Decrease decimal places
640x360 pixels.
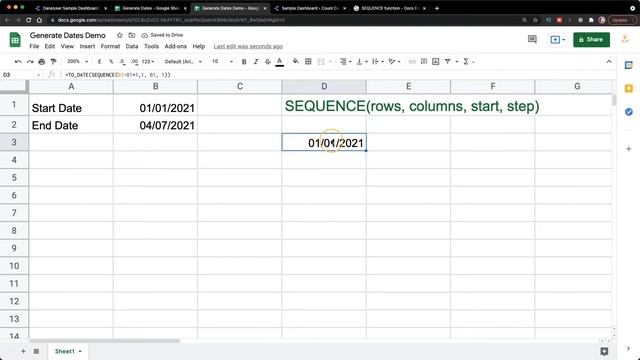(122, 62)
